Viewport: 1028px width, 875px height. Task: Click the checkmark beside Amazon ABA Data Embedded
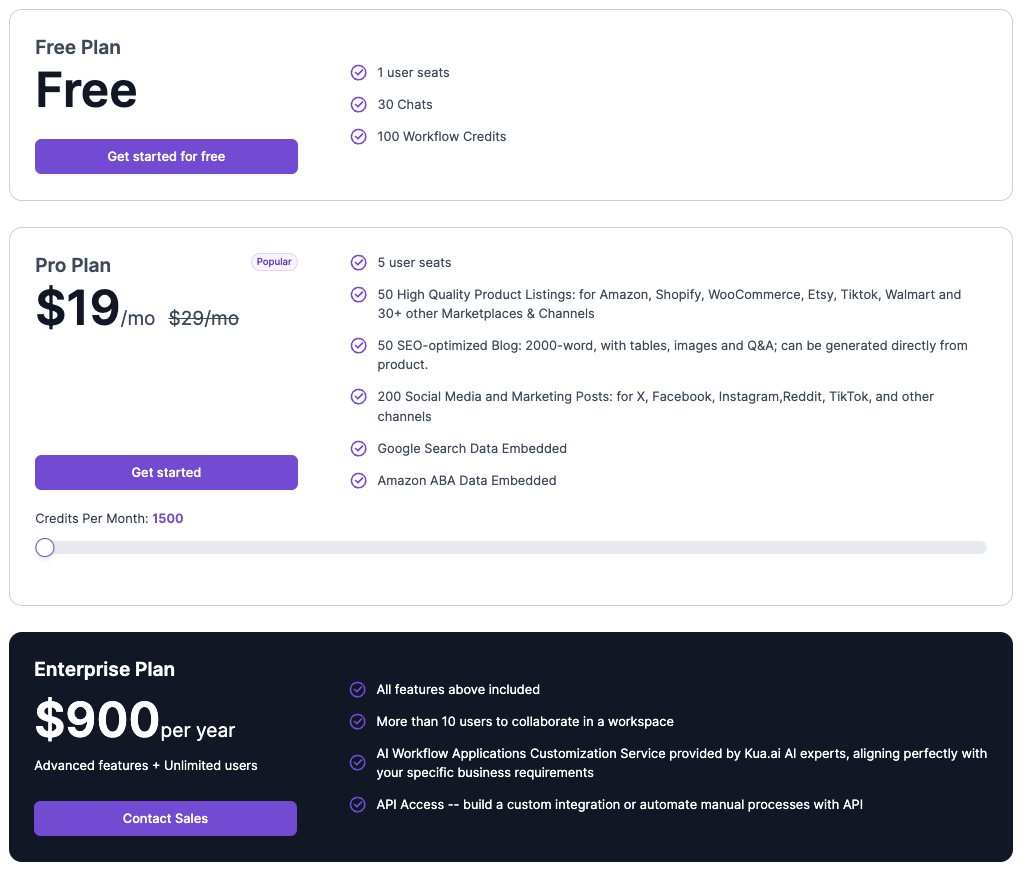point(358,481)
